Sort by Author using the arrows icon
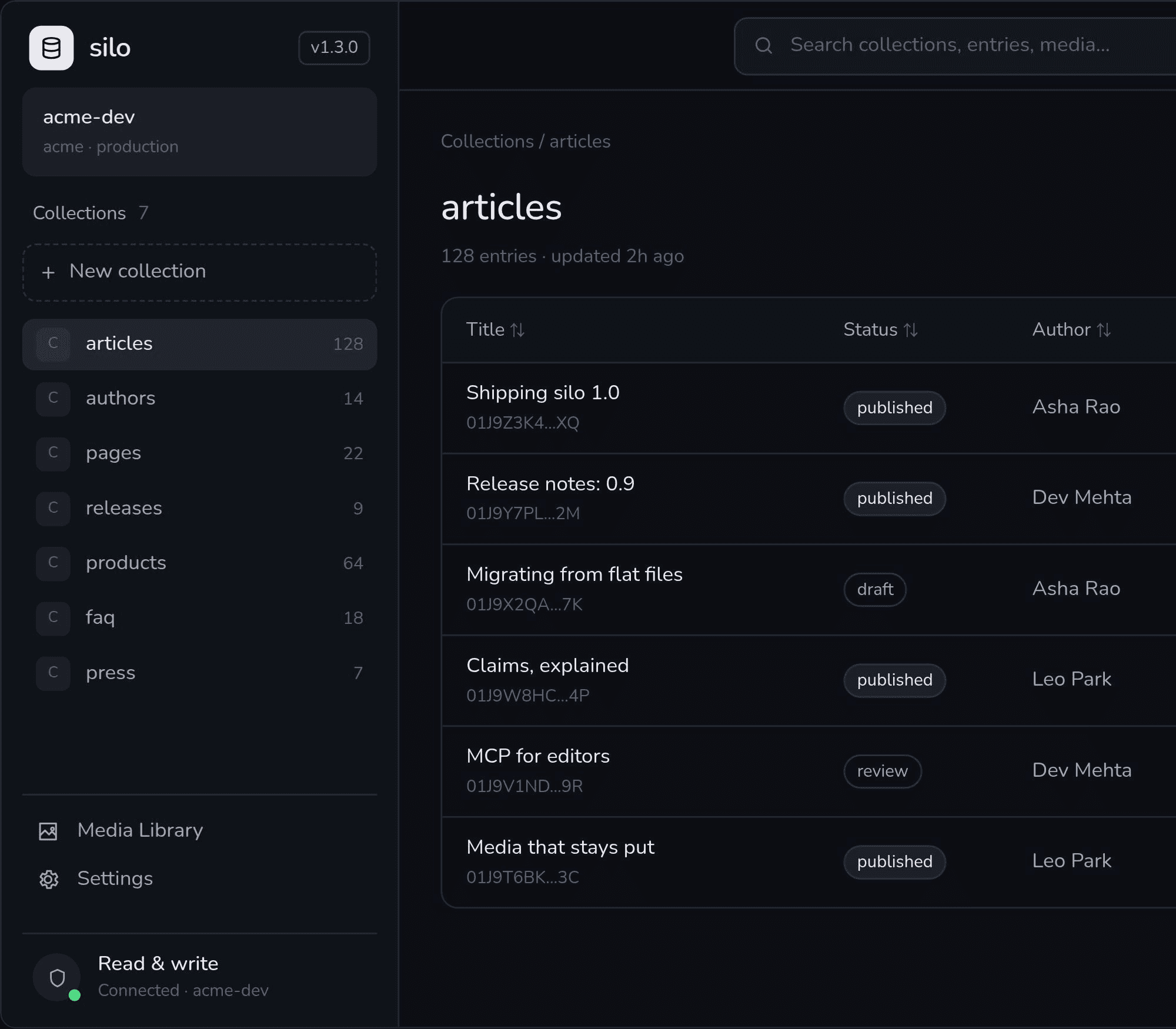The height and width of the screenshot is (1029, 1176). click(x=1104, y=330)
